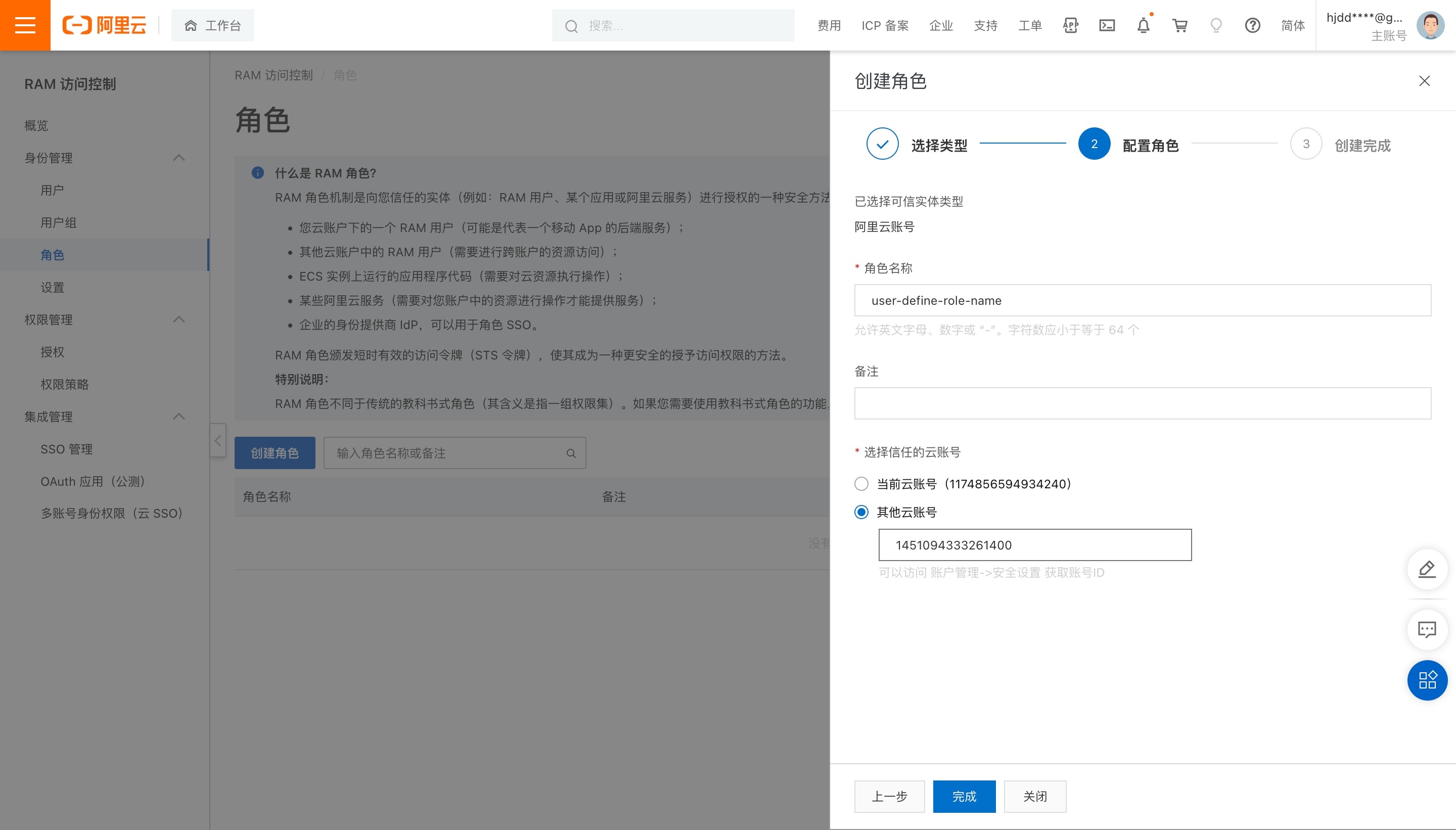Open the 企业 menu
The image size is (1456, 830).
click(941, 25)
